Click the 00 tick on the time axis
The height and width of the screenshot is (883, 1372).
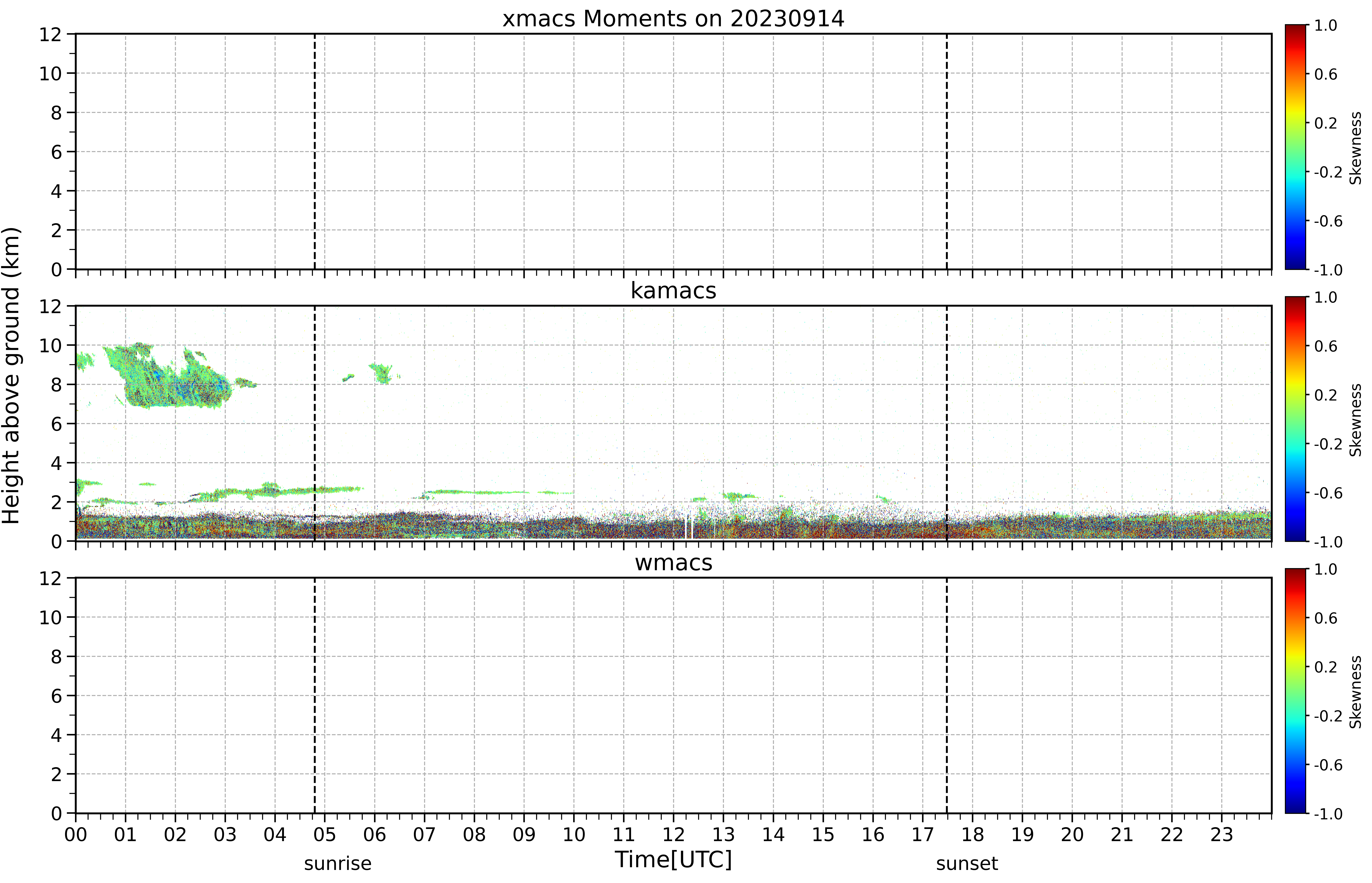point(76,835)
